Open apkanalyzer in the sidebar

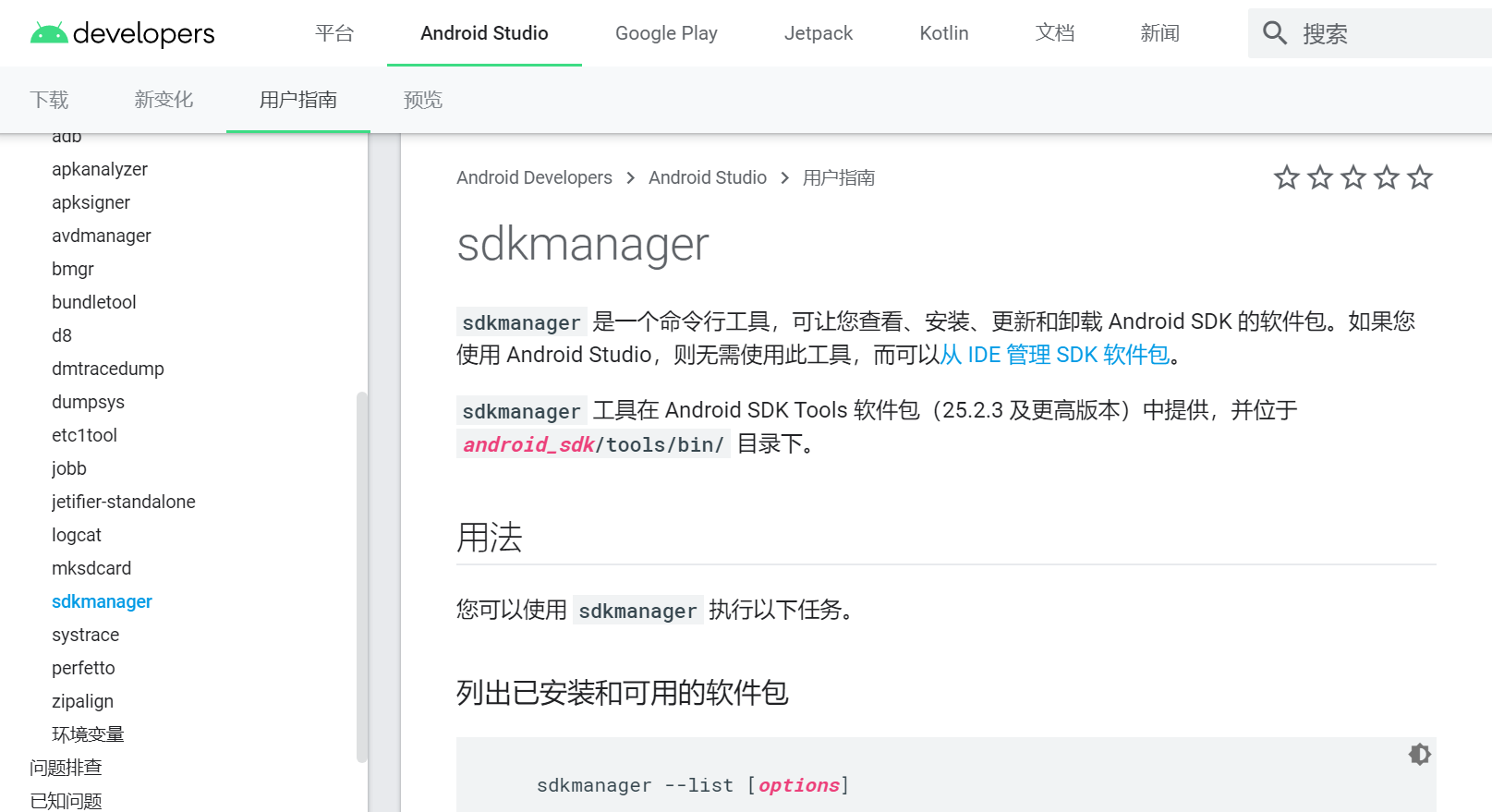pyautogui.click(x=100, y=169)
